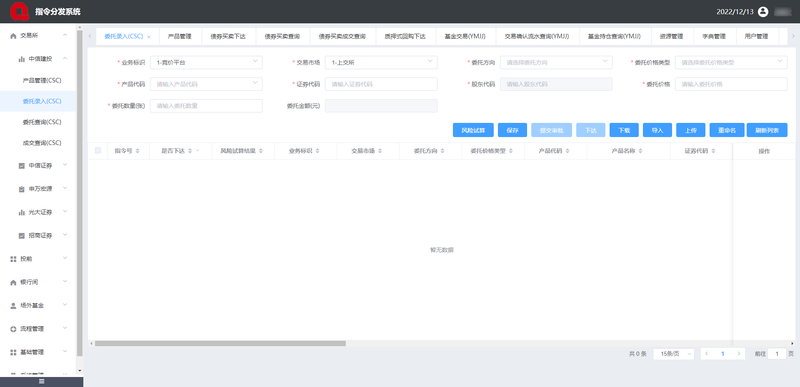Expand the 银行间 sidebar section
This screenshot has height=387, width=800.
(x=65, y=282)
